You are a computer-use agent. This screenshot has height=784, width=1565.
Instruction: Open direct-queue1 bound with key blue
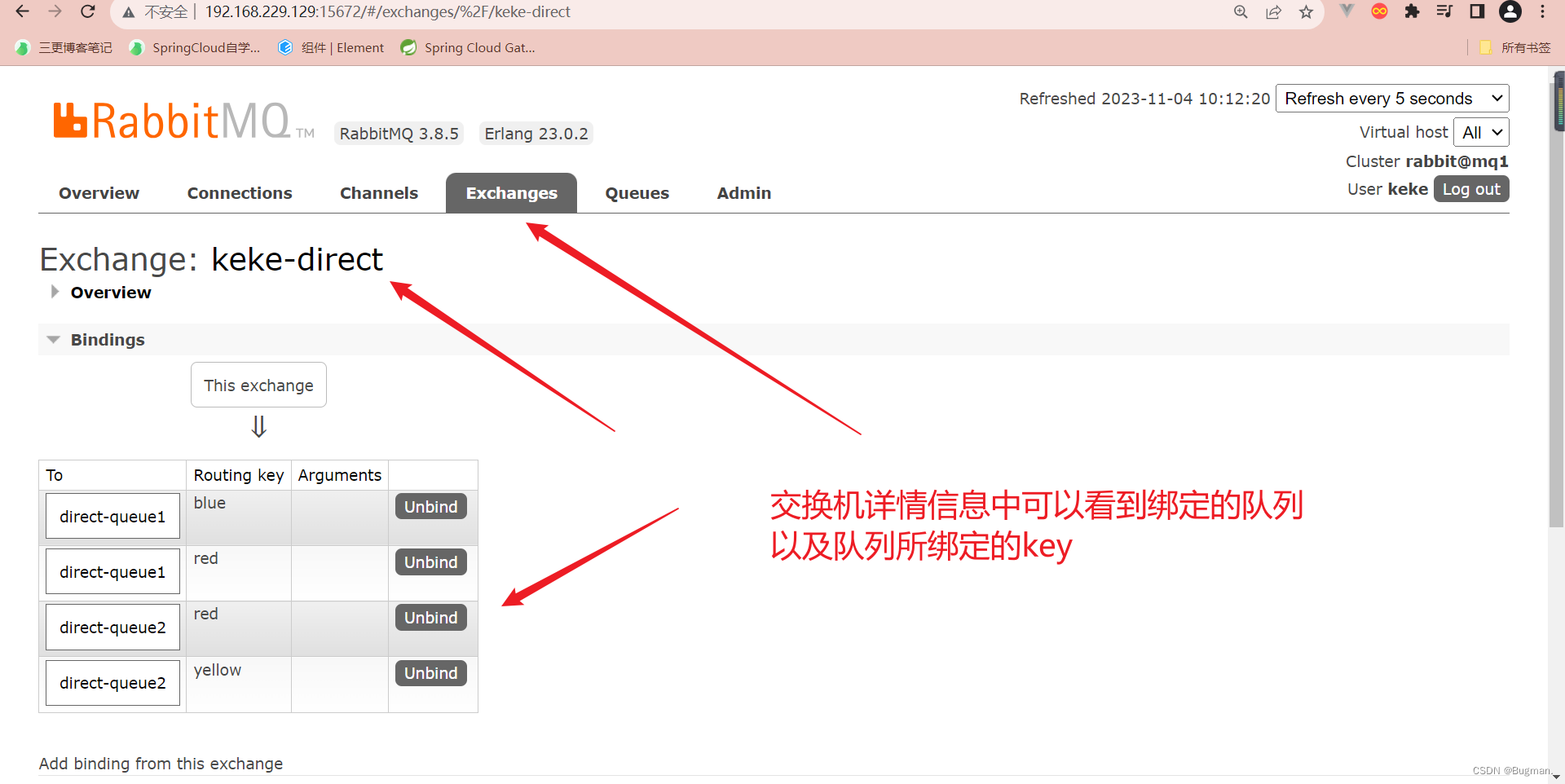pos(112,517)
